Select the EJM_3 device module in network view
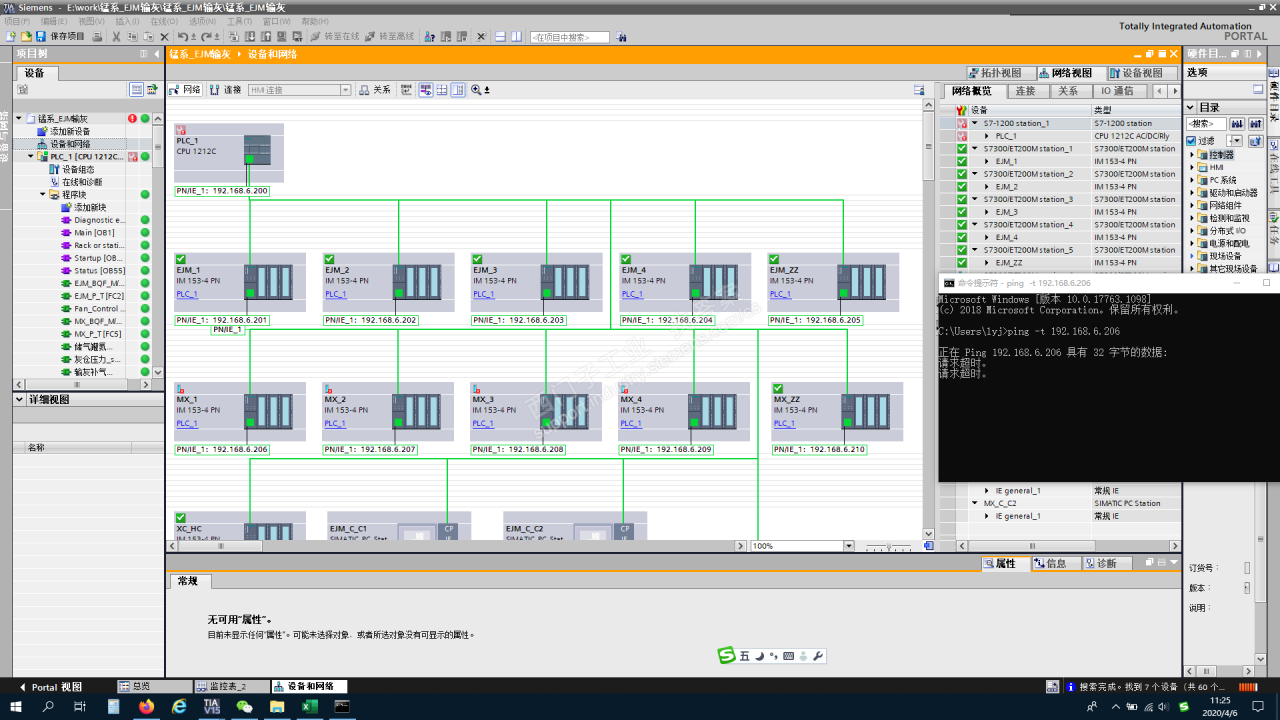1280x720 pixels. (x=537, y=283)
